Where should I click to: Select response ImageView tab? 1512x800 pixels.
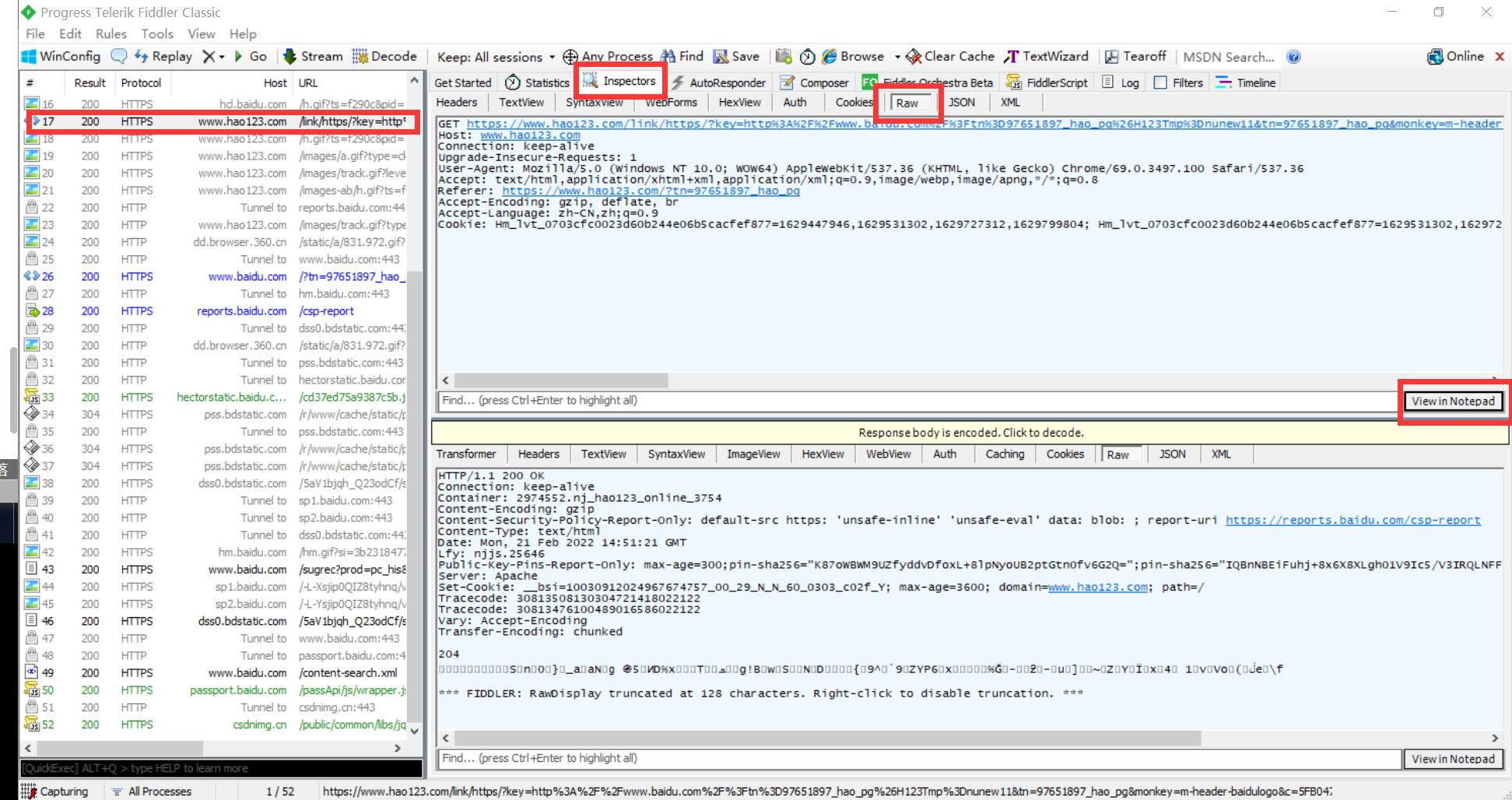753,454
